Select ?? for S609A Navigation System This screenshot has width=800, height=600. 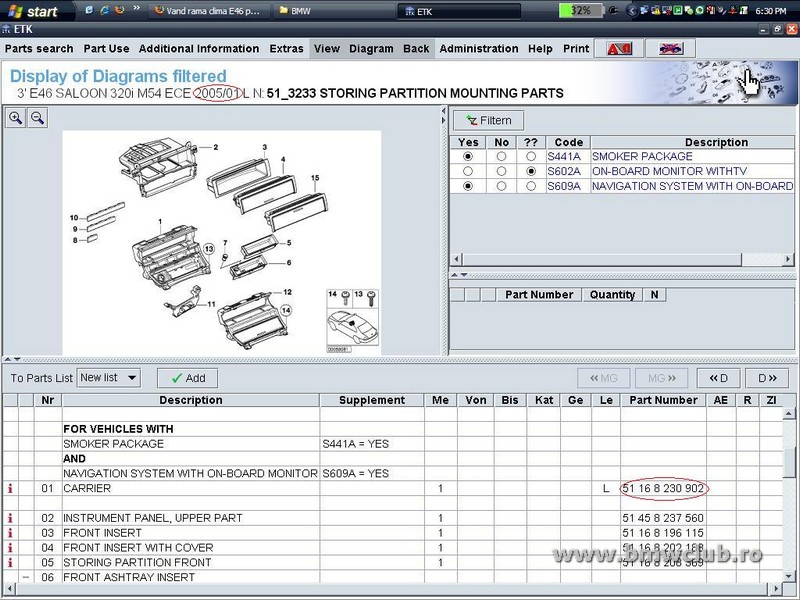pos(531,186)
